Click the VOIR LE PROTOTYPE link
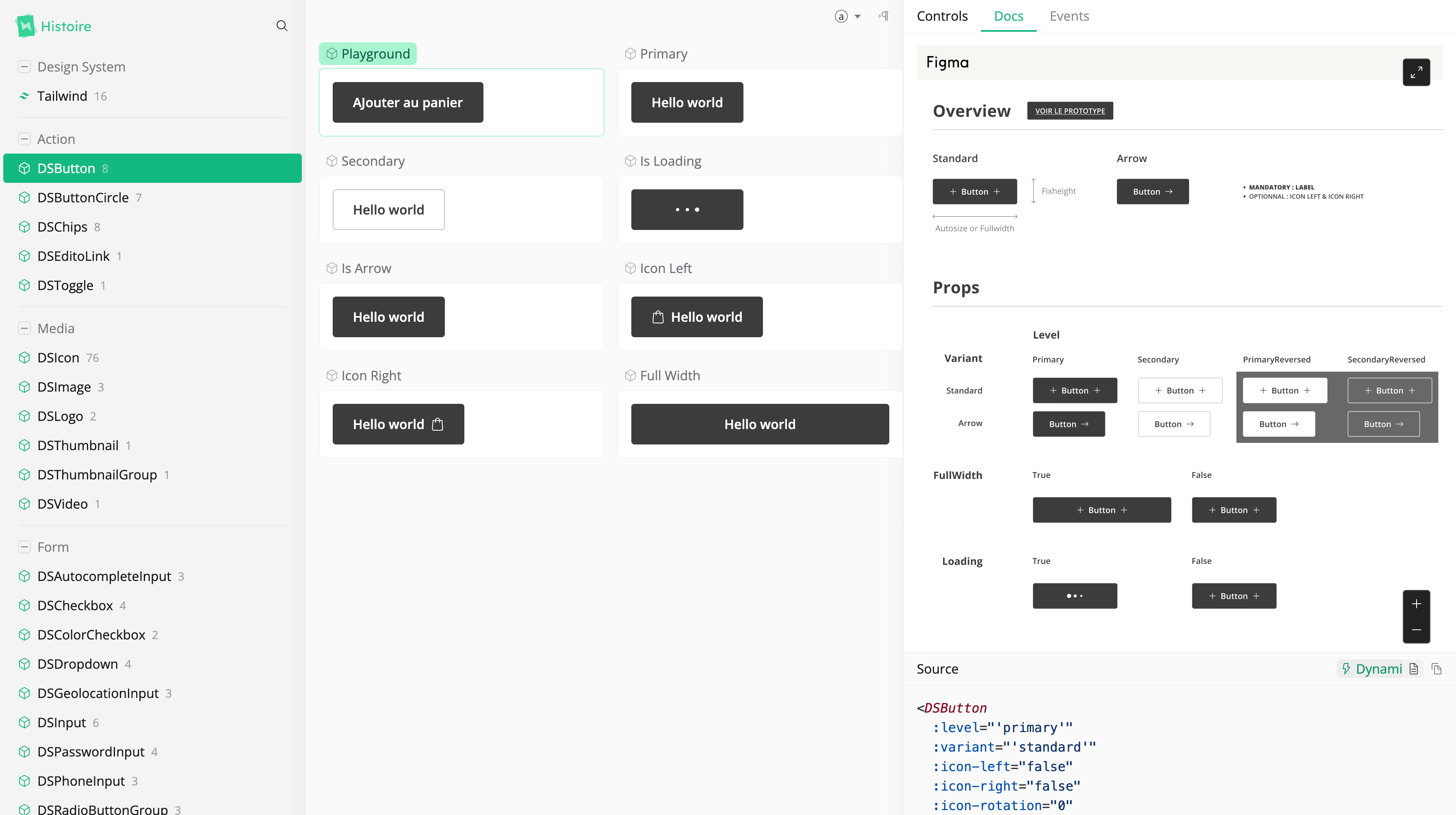Screen dimensions: 1456x815 pos(1070,110)
